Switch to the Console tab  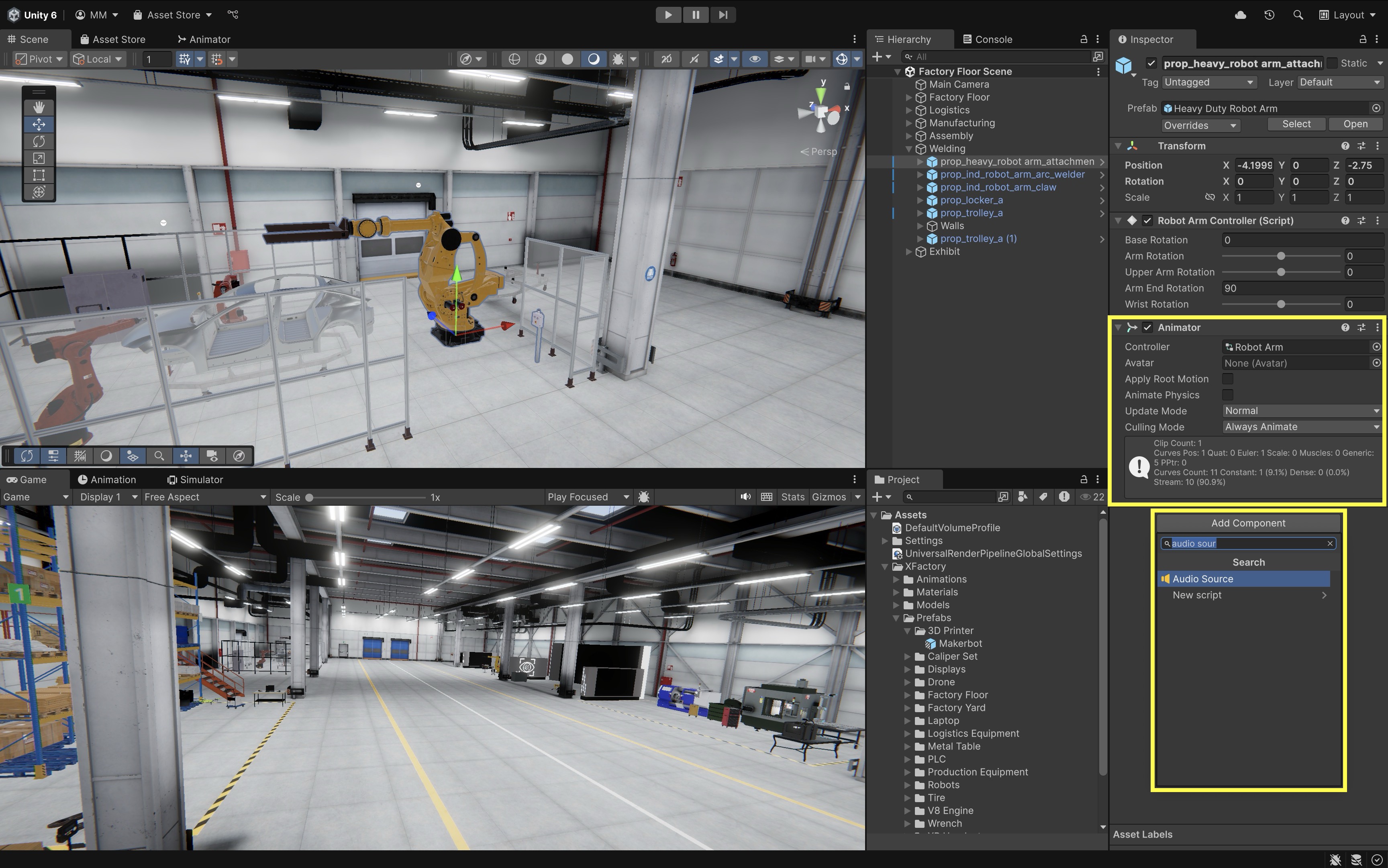click(x=987, y=39)
